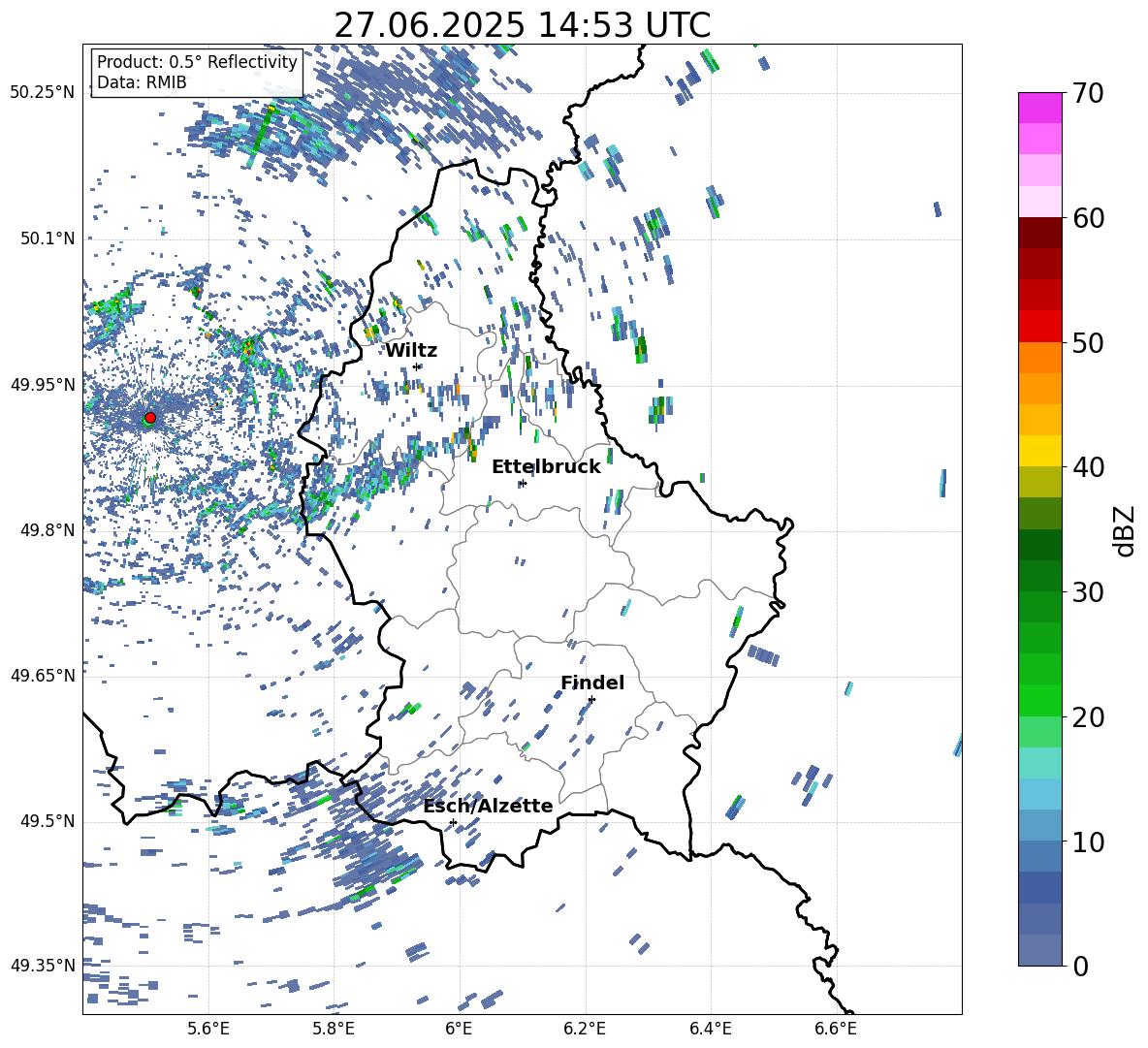Click the 49.95°N latitude label
1148x1048 pixels.
pos(43,384)
